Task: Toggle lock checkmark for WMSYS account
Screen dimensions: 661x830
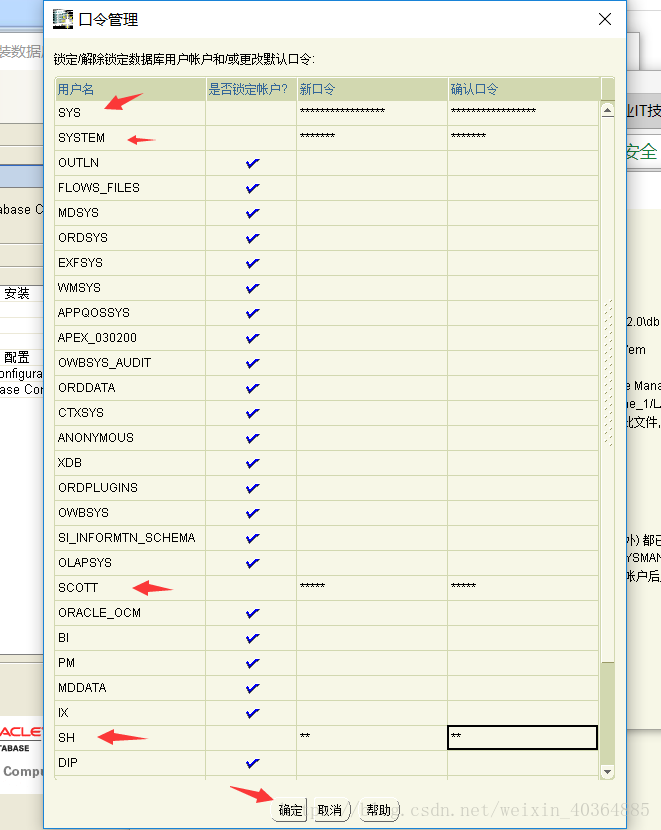Action: coord(252,288)
